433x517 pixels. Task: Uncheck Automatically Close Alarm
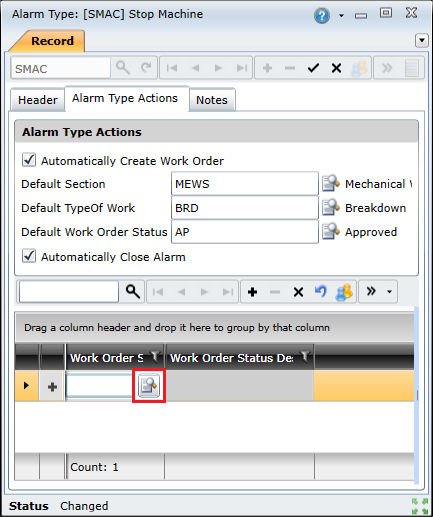point(29,256)
